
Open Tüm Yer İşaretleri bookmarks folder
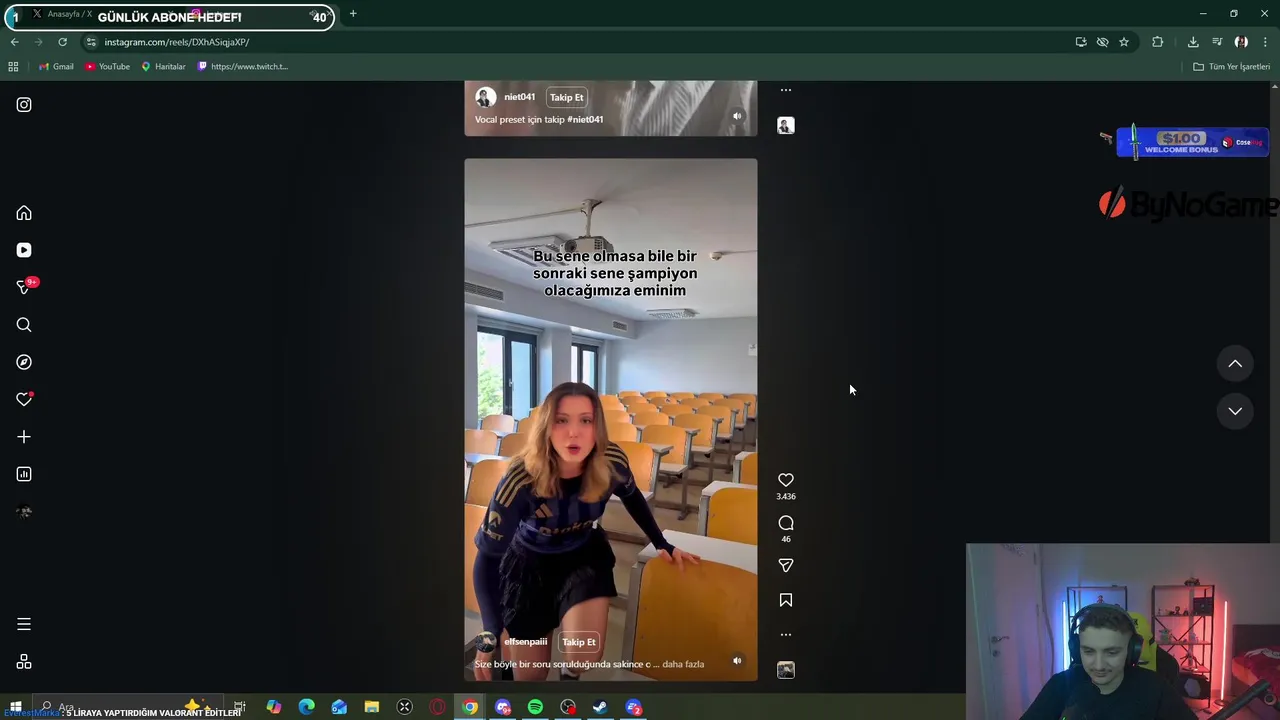[x=1231, y=66]
